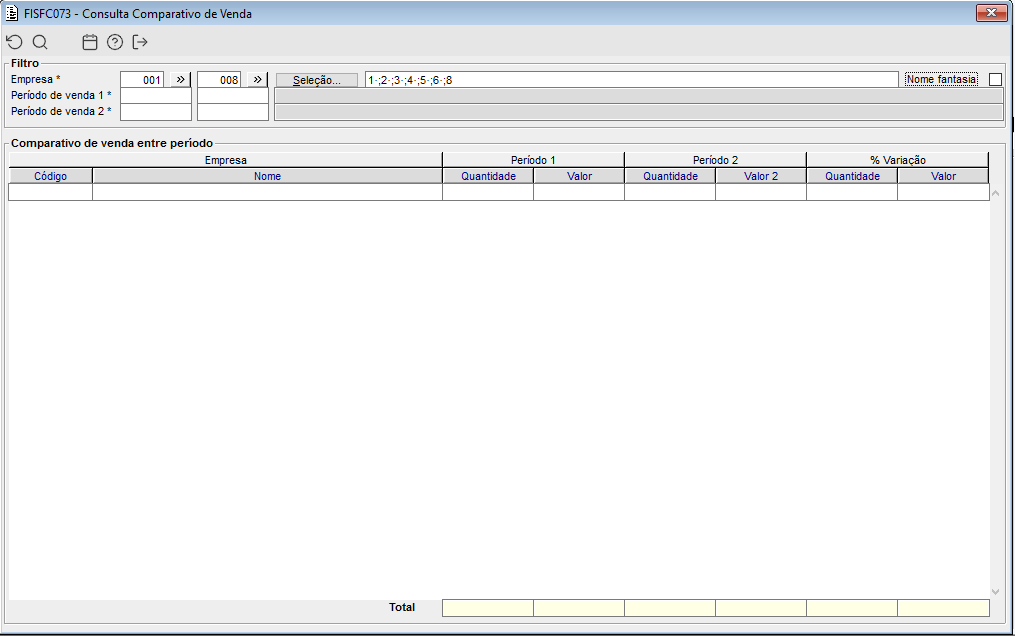
Task: Open lookup arrows next to Empresa 008
Action: point(258,80)
